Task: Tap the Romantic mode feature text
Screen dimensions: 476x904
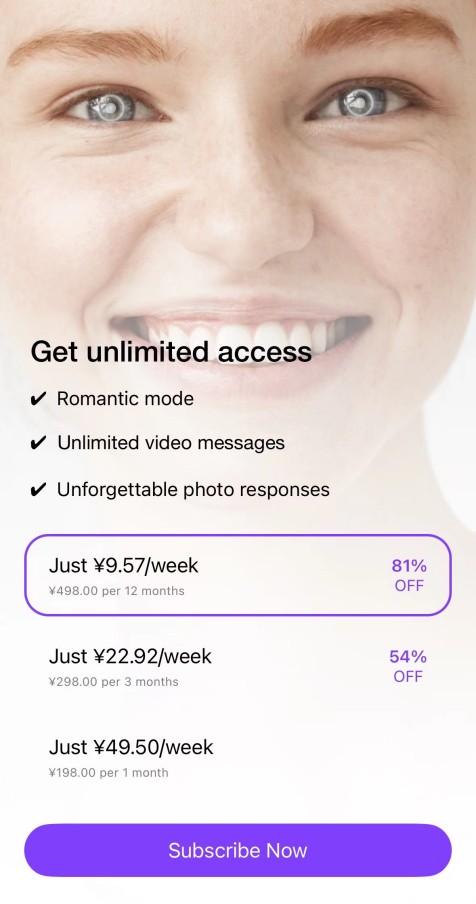Action: [125, 398]
